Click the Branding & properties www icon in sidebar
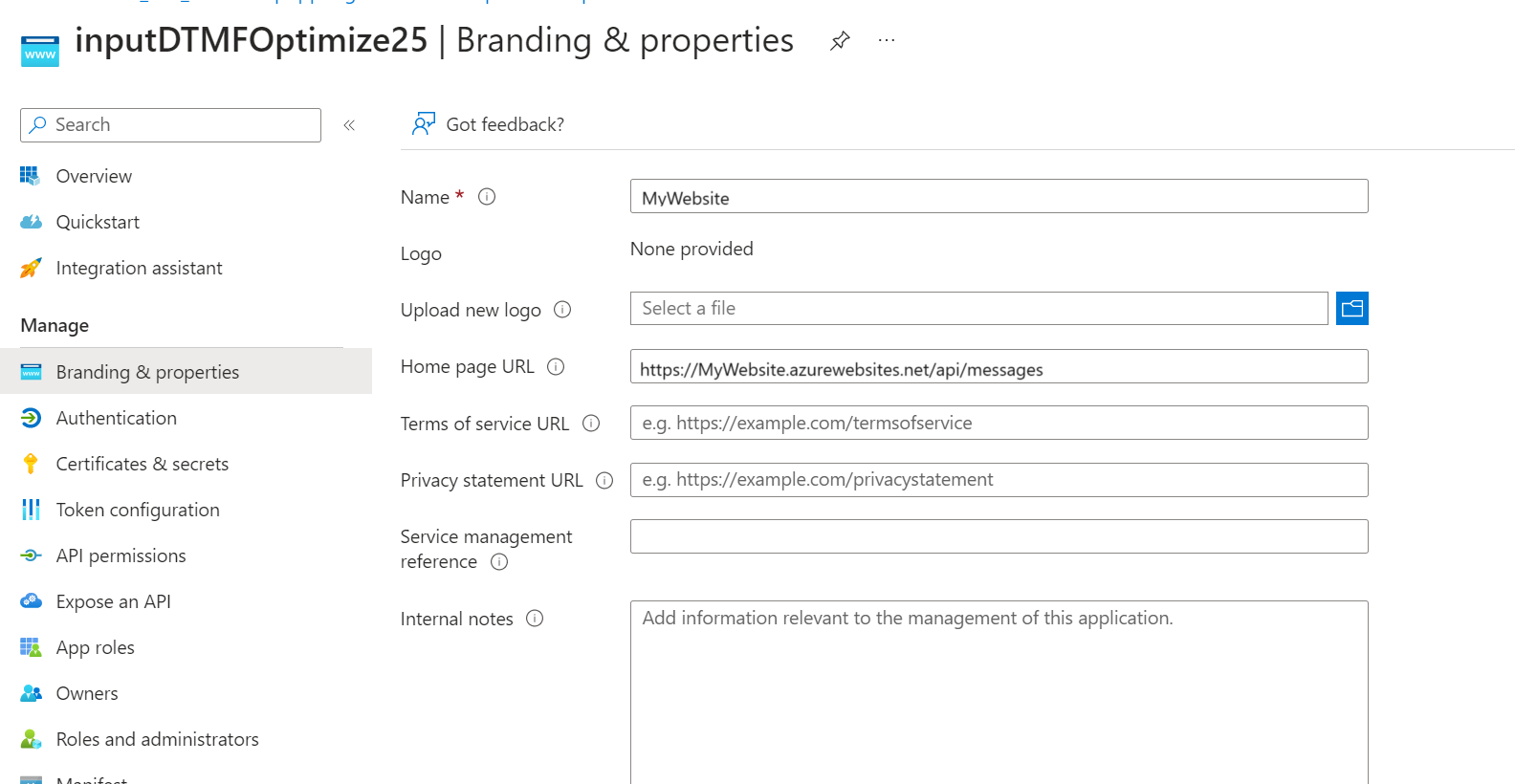Screen dimensions: 1515x784 pos(31,372)
